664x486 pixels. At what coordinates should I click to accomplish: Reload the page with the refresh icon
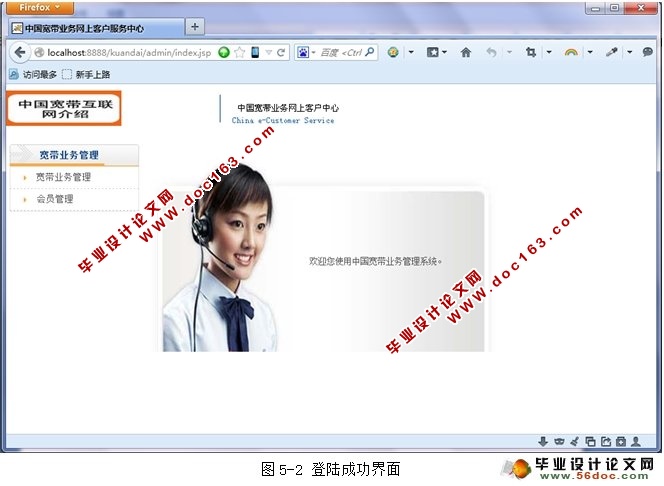[280, 52]
